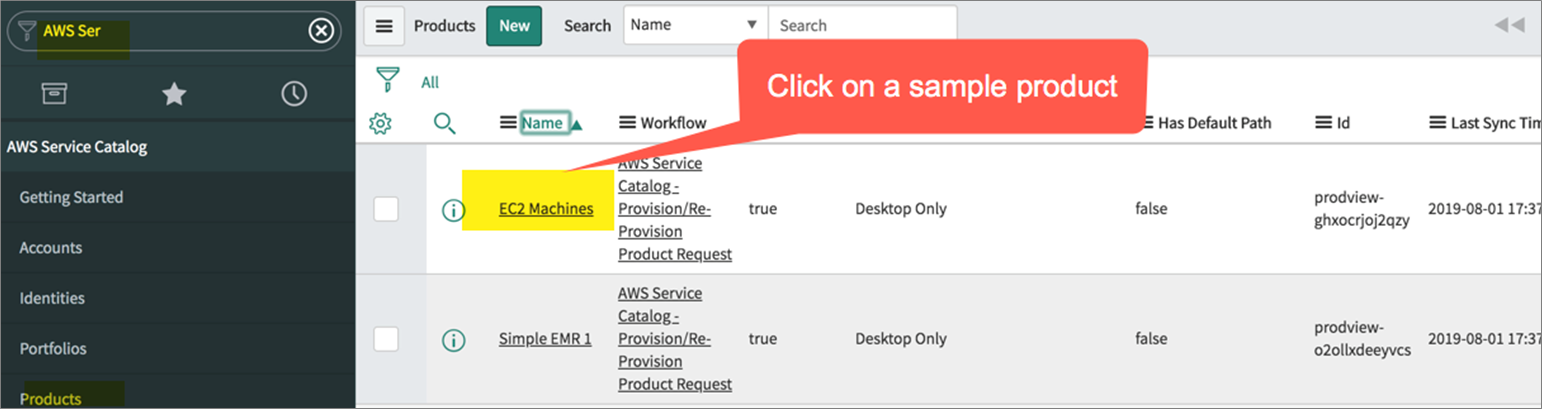
Task: Select EC2 Machines row checkbox
Action: tap(386, 209)
